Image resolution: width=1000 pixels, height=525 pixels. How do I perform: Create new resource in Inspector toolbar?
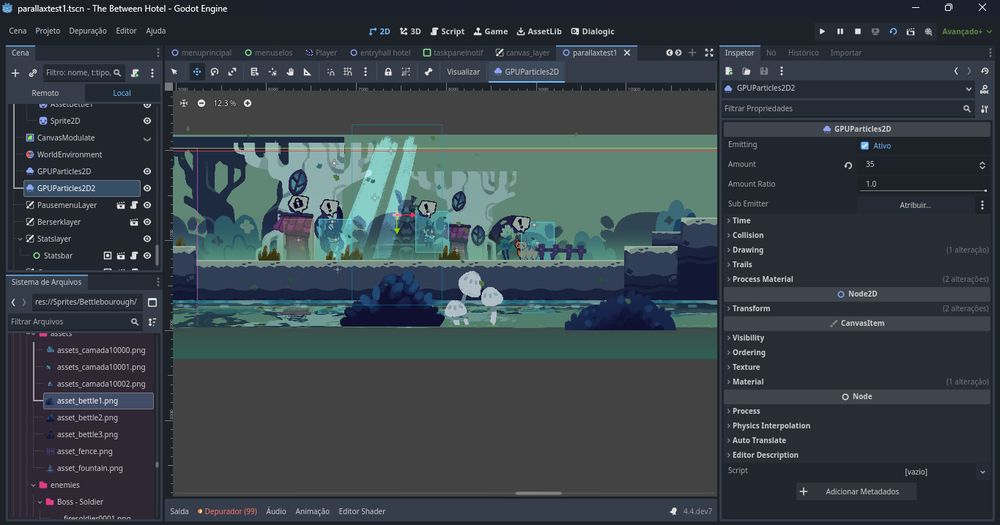(729, 71)
